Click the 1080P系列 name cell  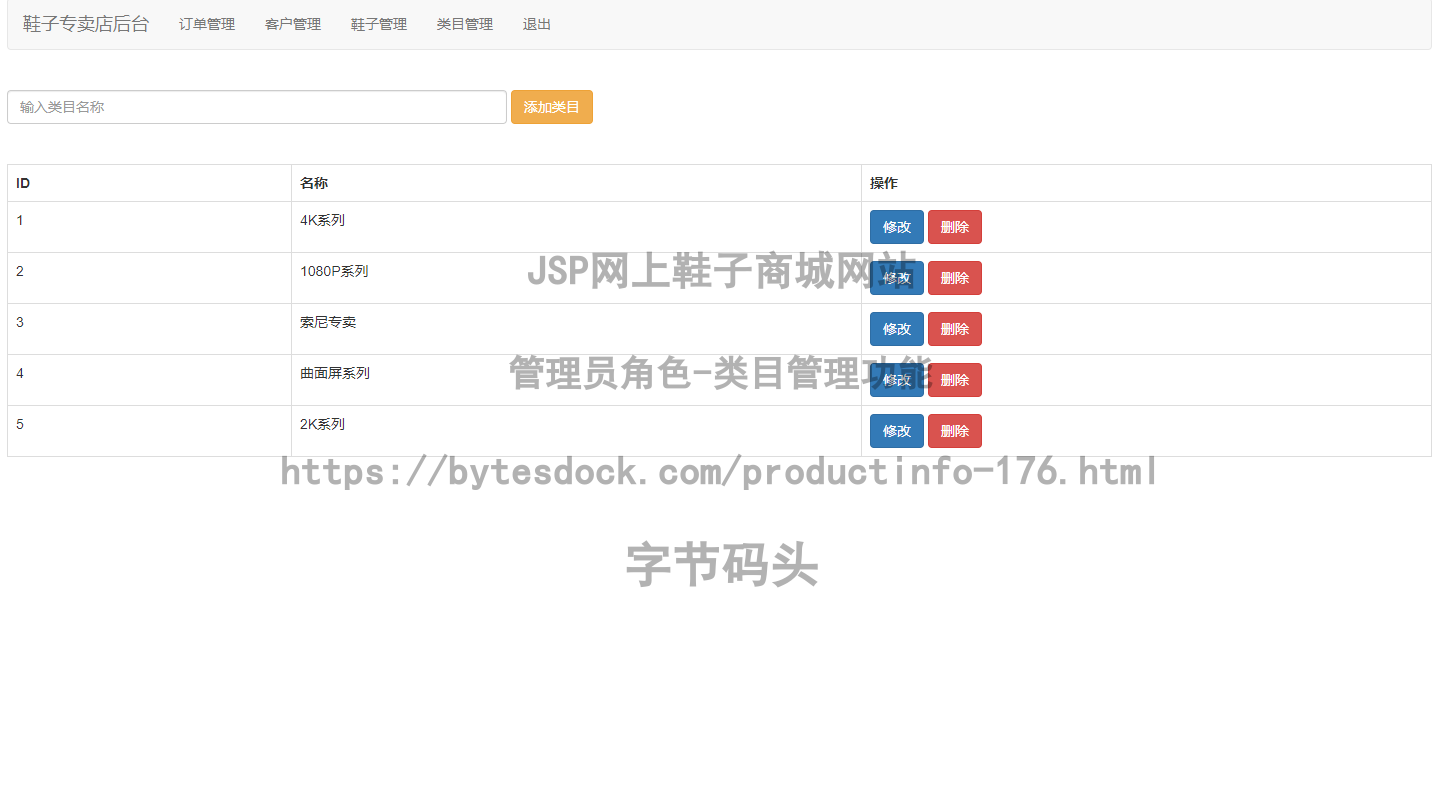coord(576,278)
